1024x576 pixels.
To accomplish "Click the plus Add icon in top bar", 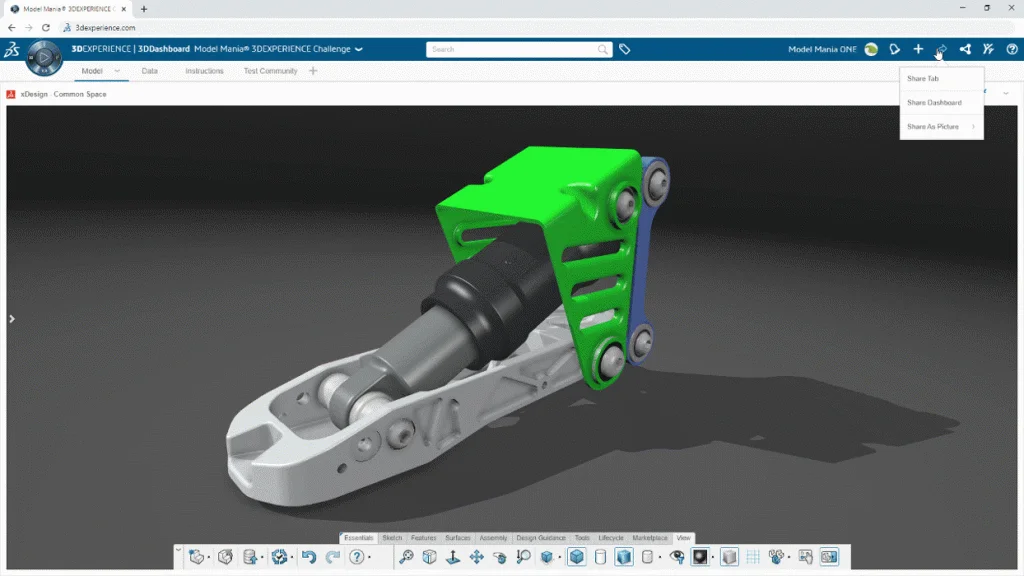I will pyautogui.click(x=918, y=49).
